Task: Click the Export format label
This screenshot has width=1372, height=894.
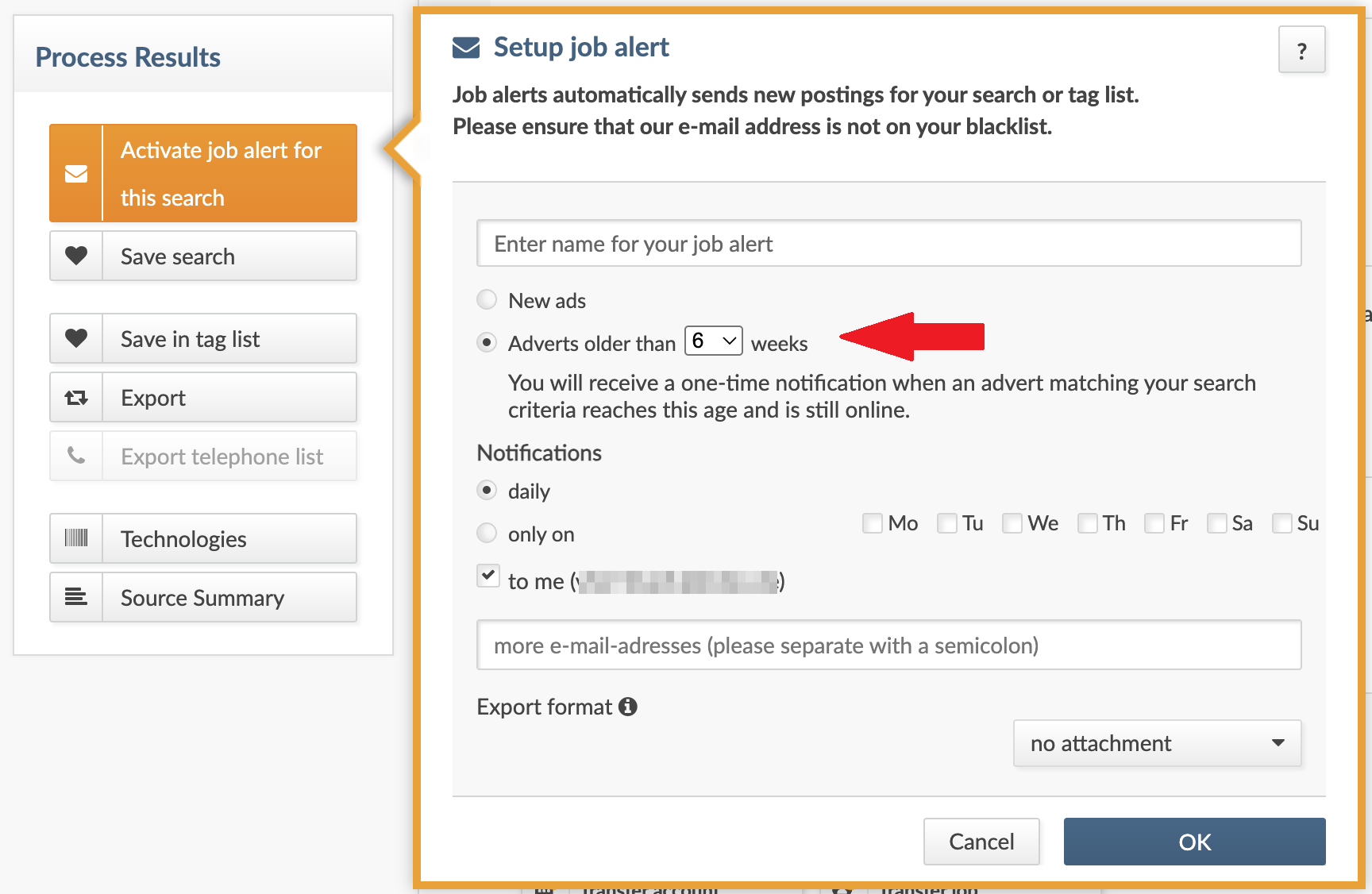Action: coord(545,707)
